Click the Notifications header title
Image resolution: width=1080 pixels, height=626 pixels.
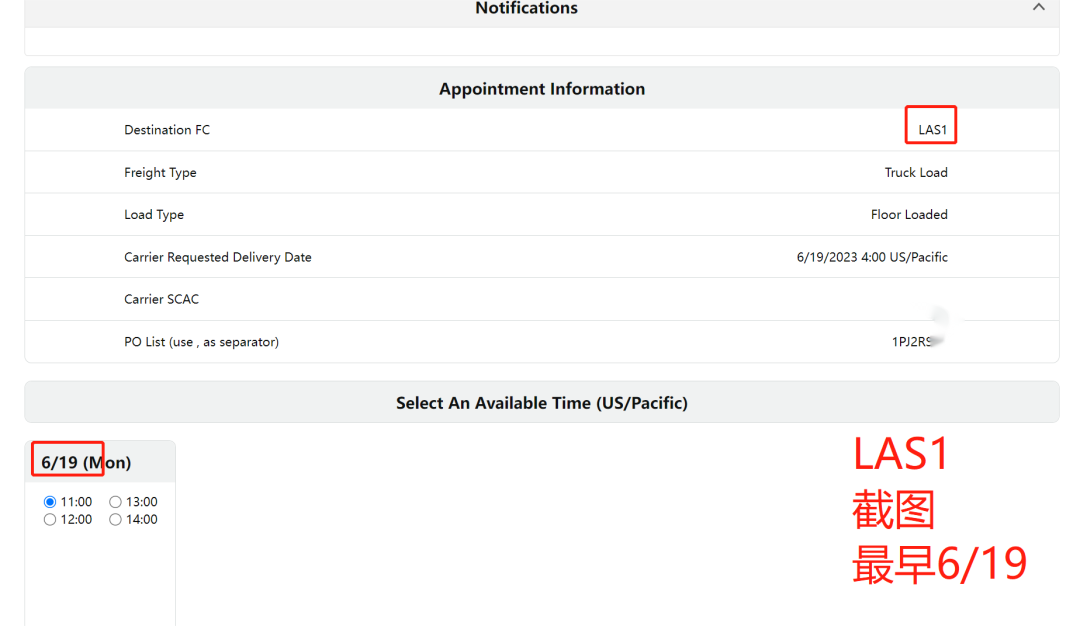[x=526, y=9]
